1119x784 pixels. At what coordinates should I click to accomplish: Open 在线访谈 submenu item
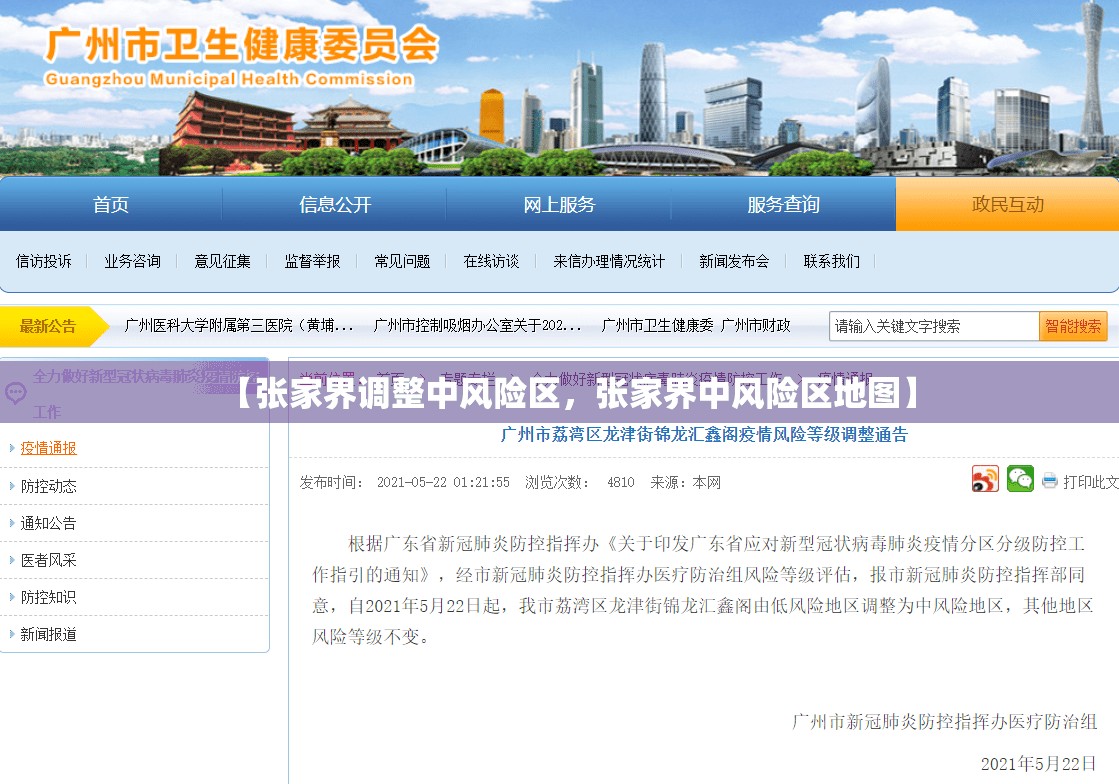click(491, 261)
